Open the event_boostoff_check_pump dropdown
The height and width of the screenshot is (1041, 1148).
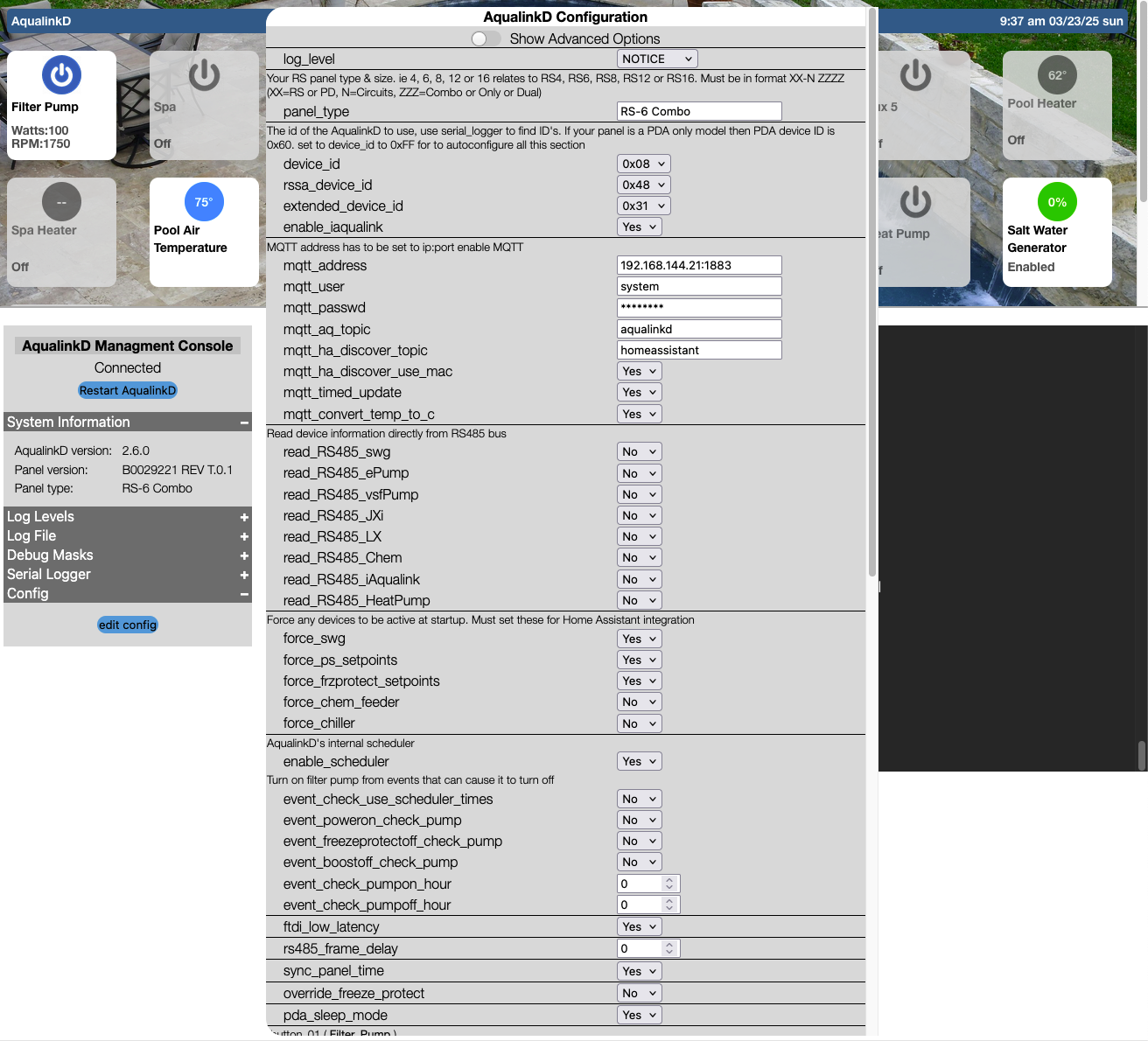tap(639, 862)
